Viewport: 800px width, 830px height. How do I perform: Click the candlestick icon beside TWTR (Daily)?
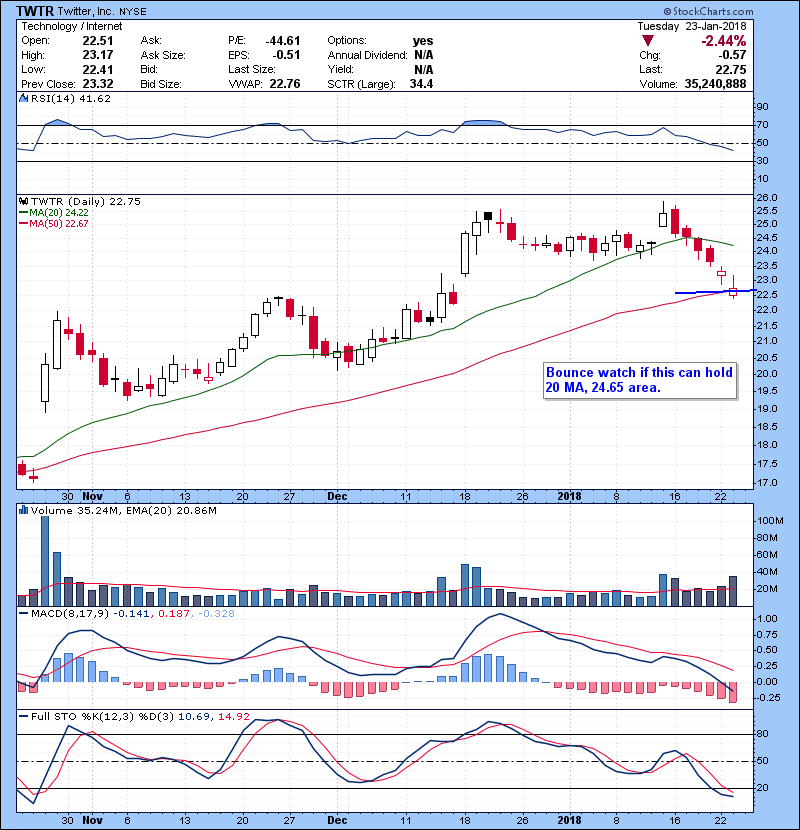tap(23, 201)
